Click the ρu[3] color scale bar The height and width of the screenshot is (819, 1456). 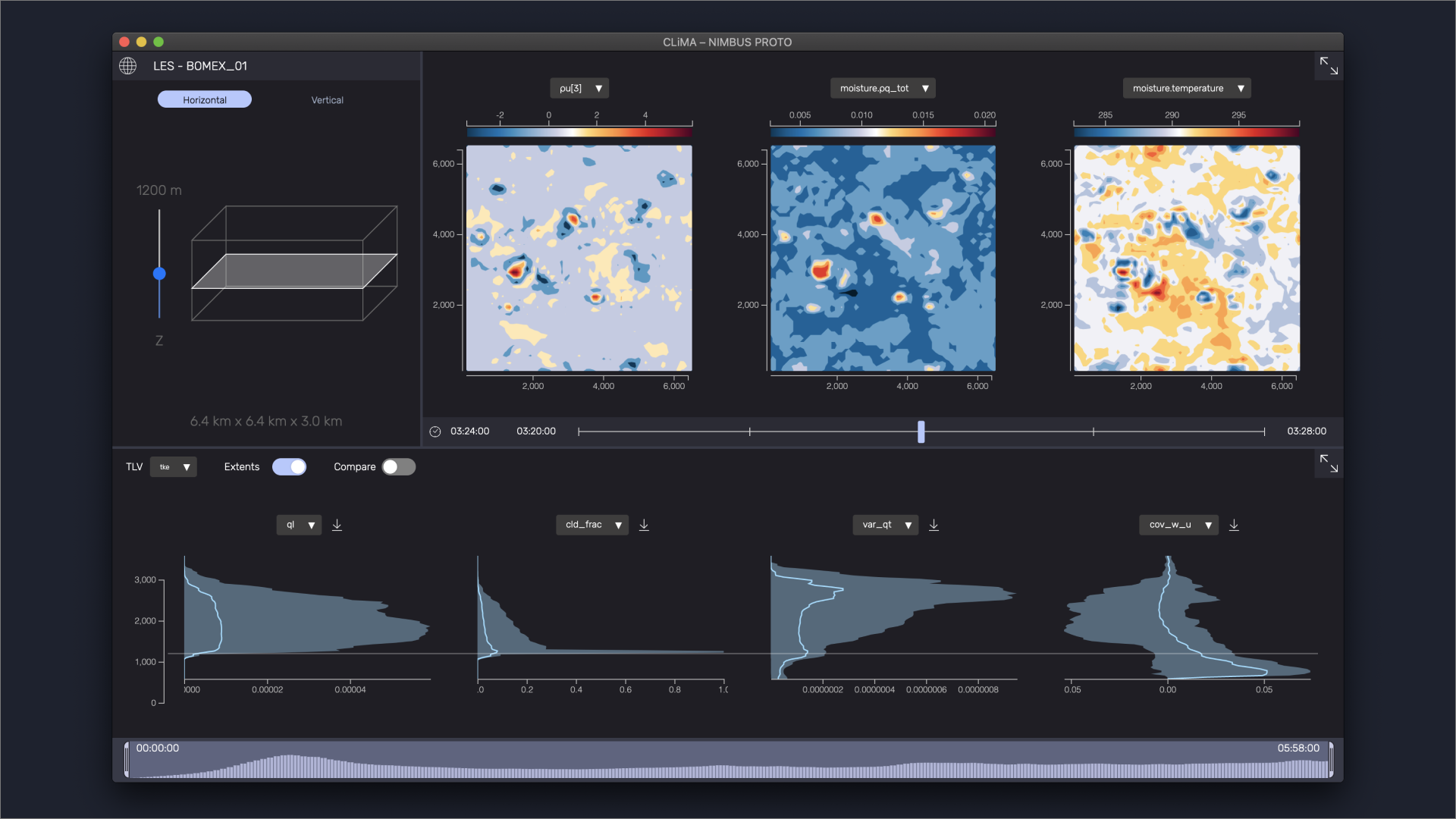(x=579, y=133)
